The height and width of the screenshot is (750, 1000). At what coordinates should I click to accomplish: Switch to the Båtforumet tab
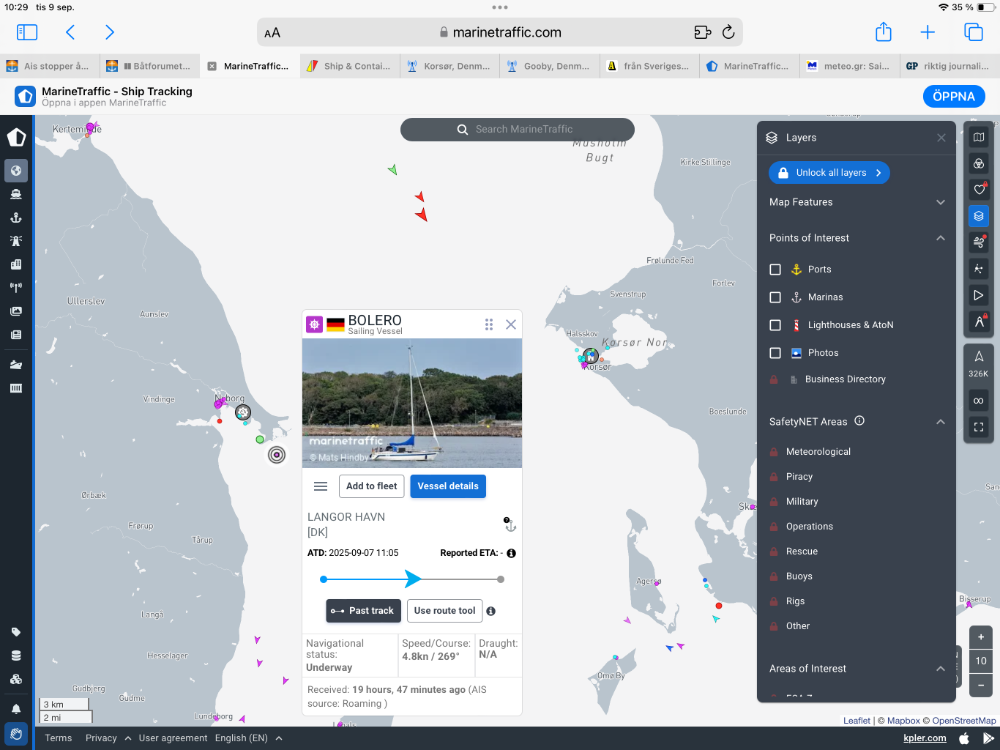(x=149, y=66)
